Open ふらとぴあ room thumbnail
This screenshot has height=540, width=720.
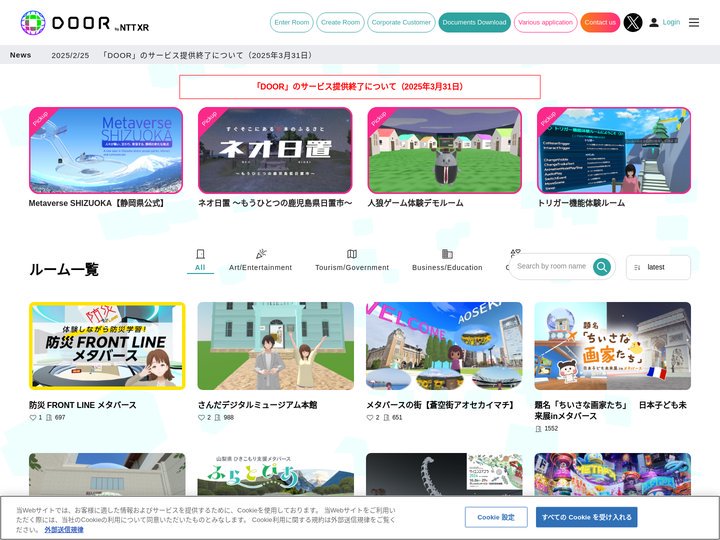pyautogui.click(x=276, y=474)
